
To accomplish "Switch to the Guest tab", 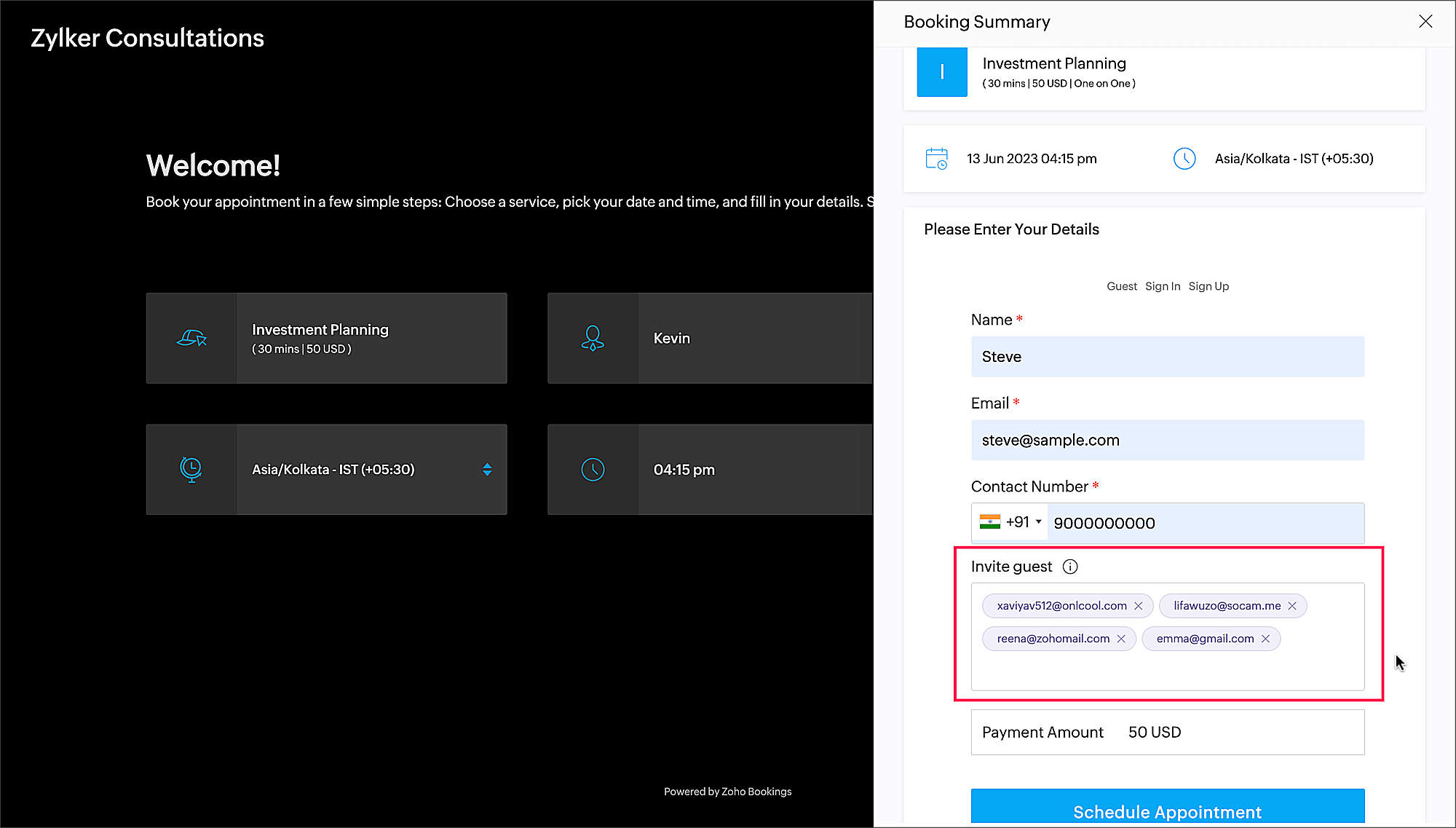I will click(x=1121, y=286).
